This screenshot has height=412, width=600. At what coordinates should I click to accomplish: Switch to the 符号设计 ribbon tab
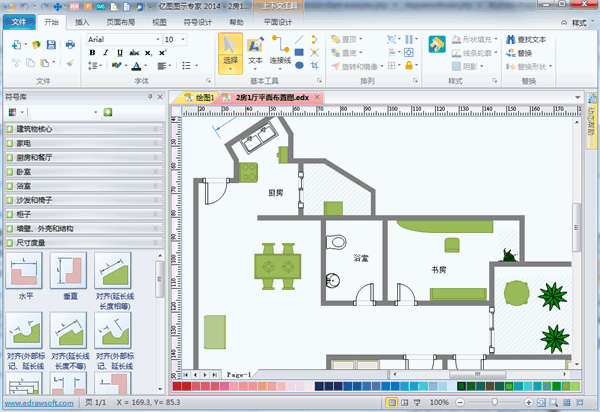197,22
